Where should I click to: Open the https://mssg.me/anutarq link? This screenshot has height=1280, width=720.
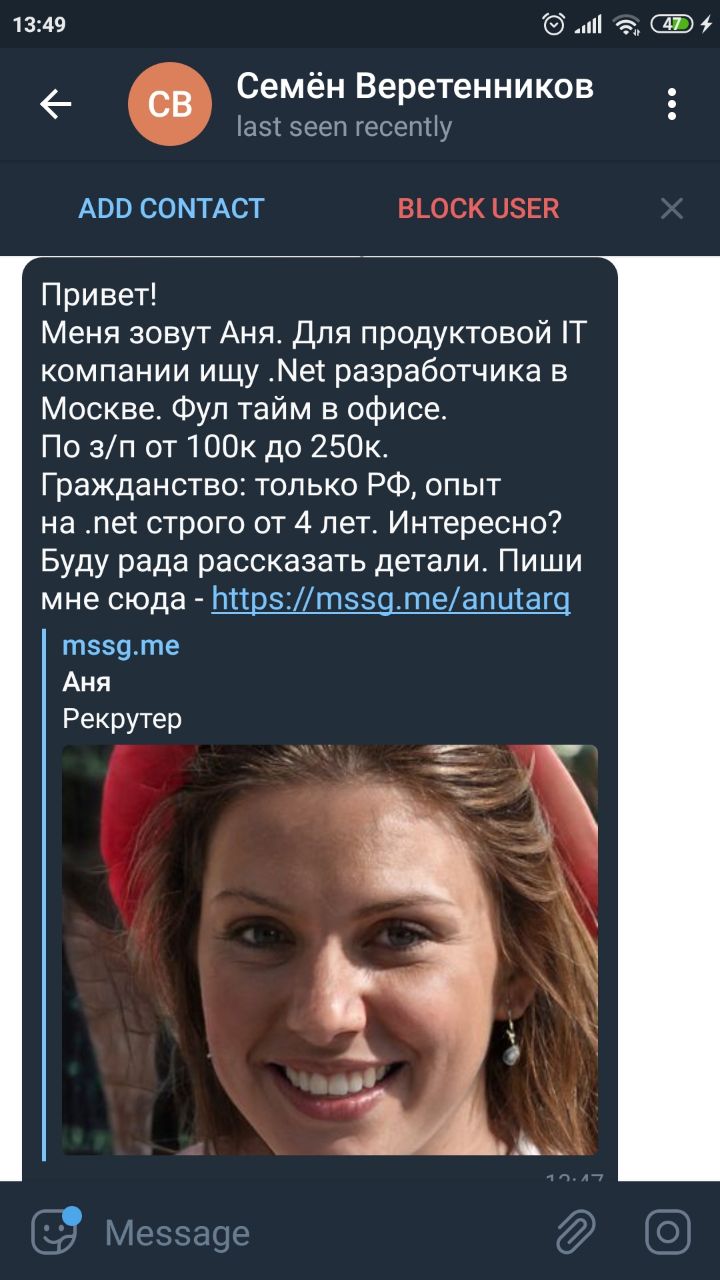[x=391, y=599]
